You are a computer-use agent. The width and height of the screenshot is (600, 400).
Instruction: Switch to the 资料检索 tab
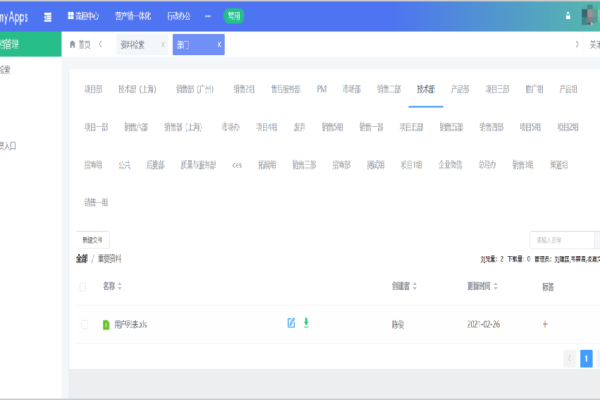tap(133, 44)
